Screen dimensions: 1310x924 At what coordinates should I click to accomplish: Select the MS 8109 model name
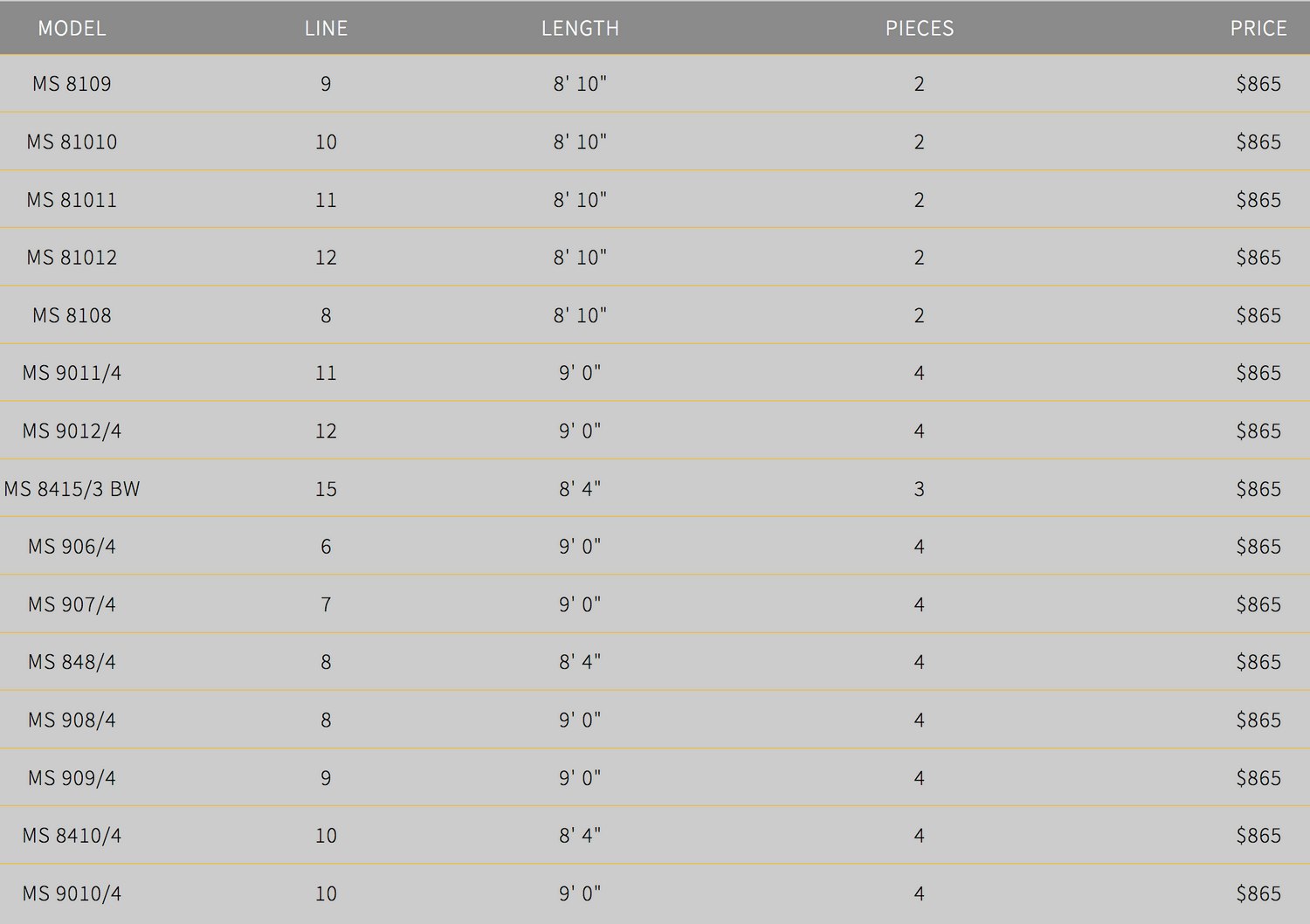[x=72, y=84]
